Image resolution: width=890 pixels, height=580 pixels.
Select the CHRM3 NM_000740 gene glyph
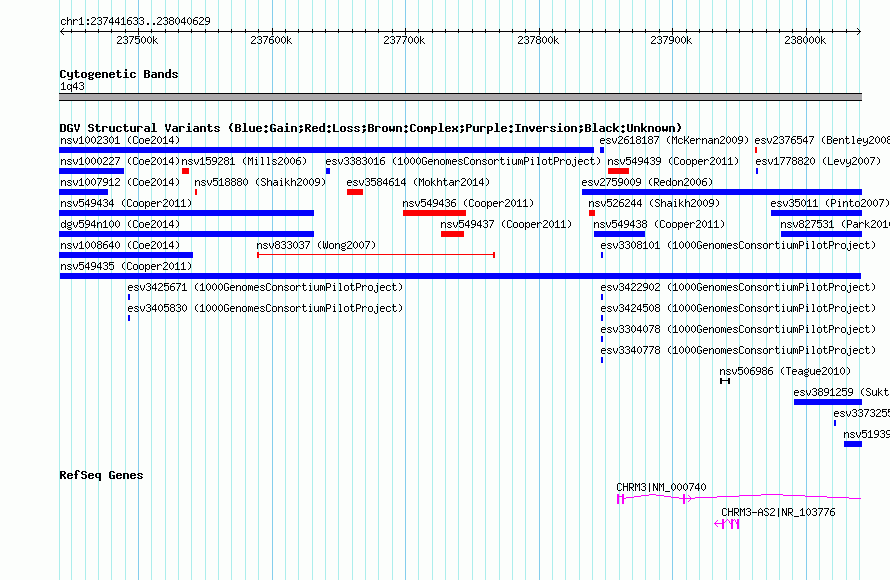coord(739,498)
